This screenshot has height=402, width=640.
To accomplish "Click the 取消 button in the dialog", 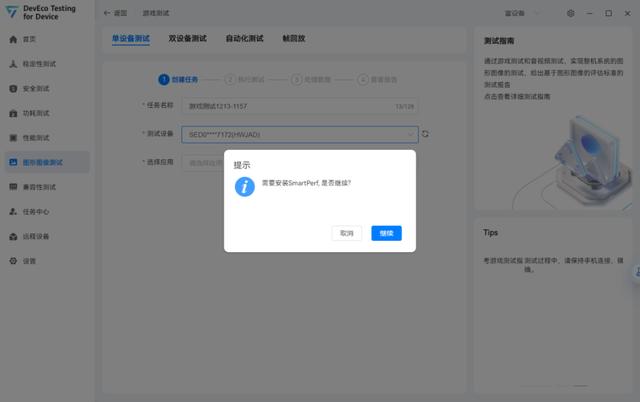I will (347, 233).
